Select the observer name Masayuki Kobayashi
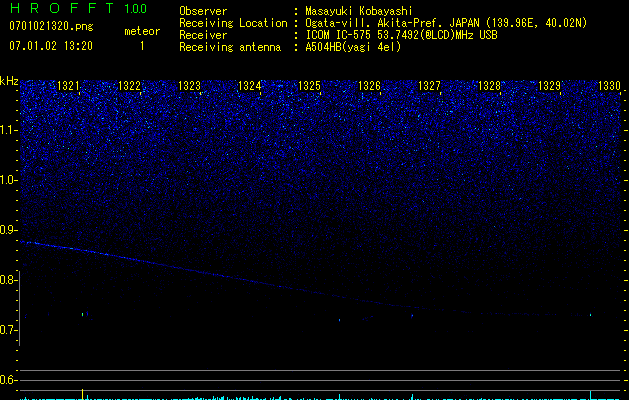Image resolution: width=629 pixels, height=400 pixels. tap(361, 11)
